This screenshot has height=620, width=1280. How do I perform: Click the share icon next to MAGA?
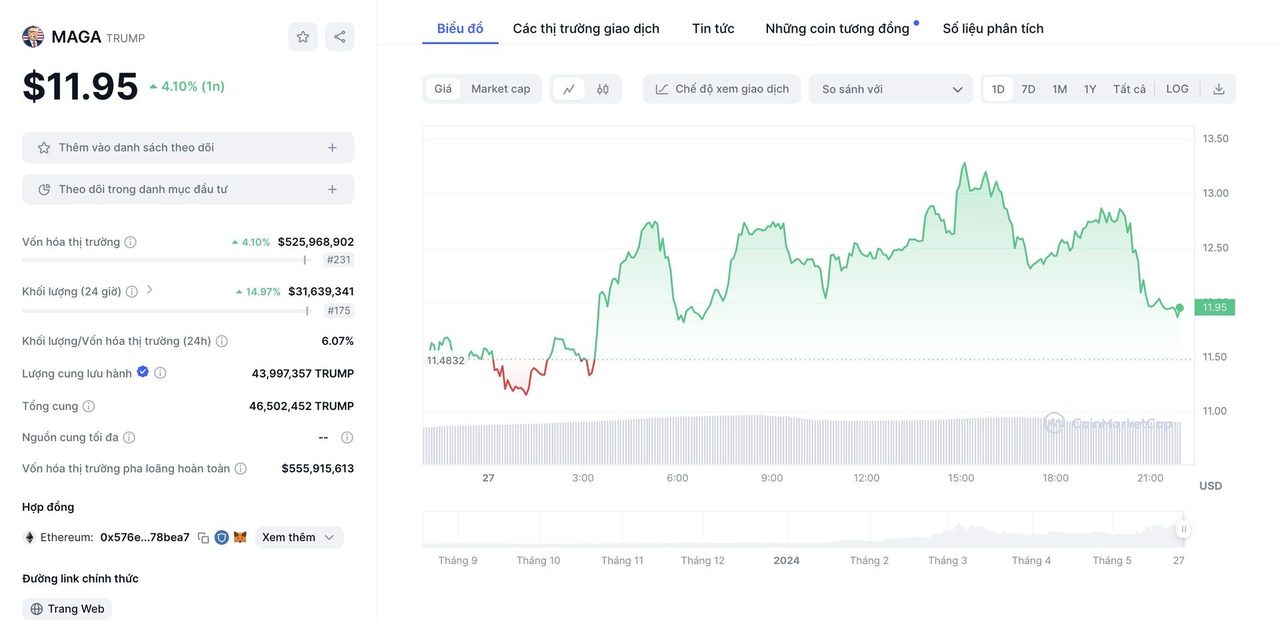[x=340, y=37]
